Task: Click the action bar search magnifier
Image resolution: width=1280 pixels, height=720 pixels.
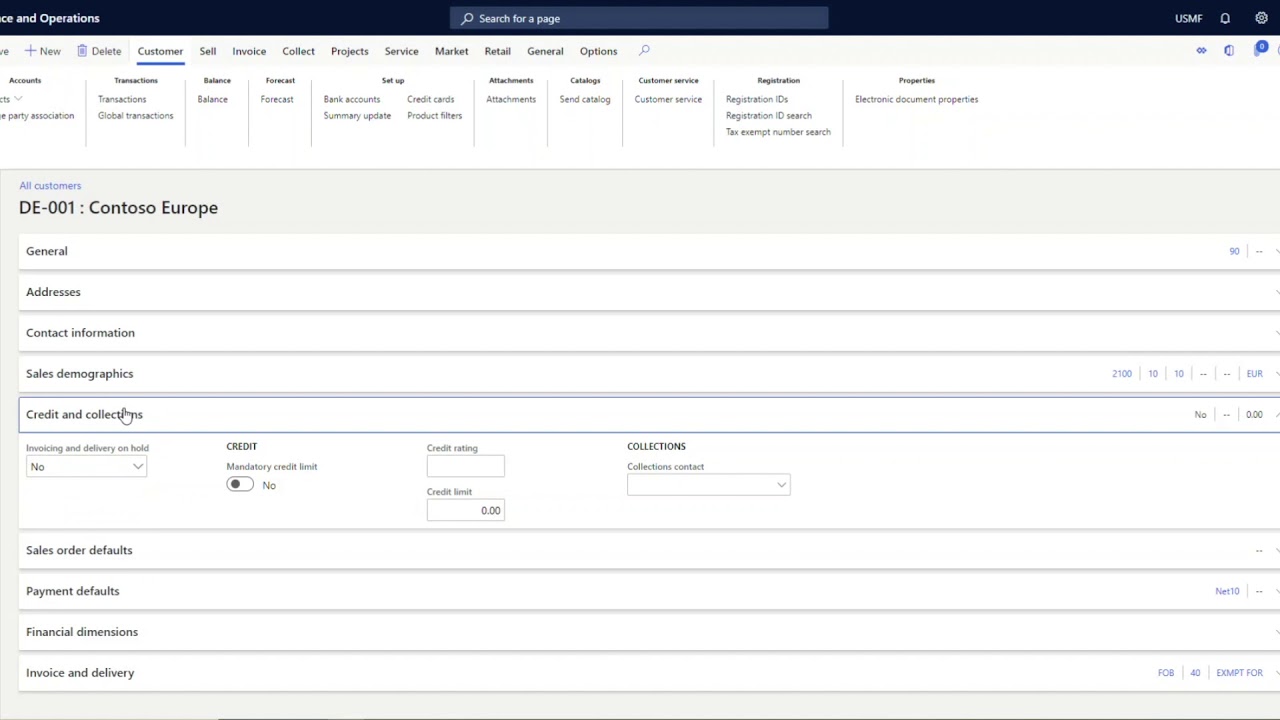Action: [644, 51]
